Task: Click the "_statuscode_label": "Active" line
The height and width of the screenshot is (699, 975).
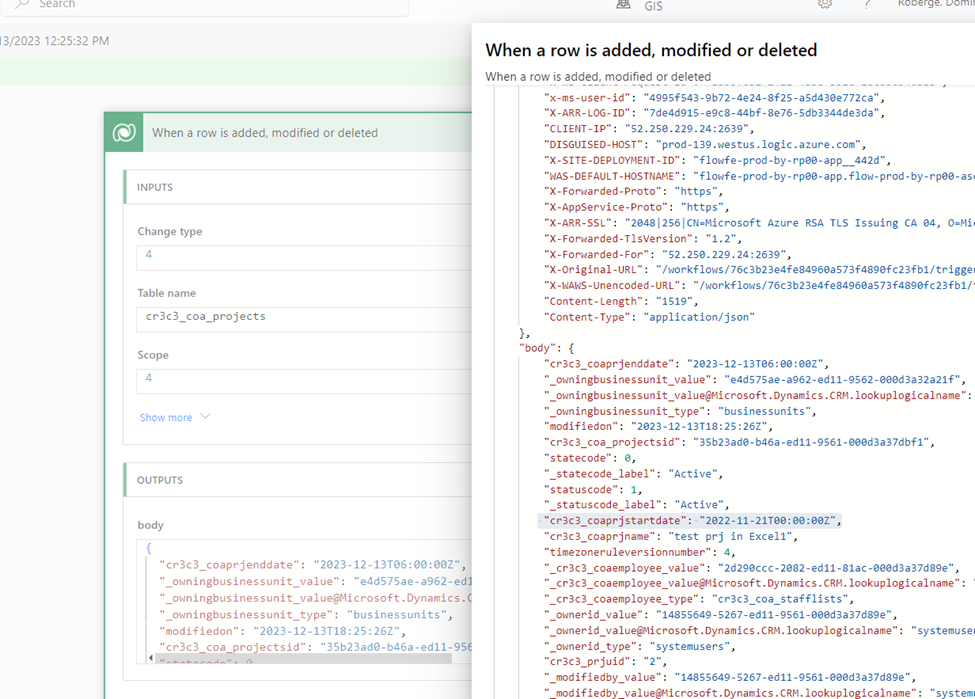Action: (637, 504)
